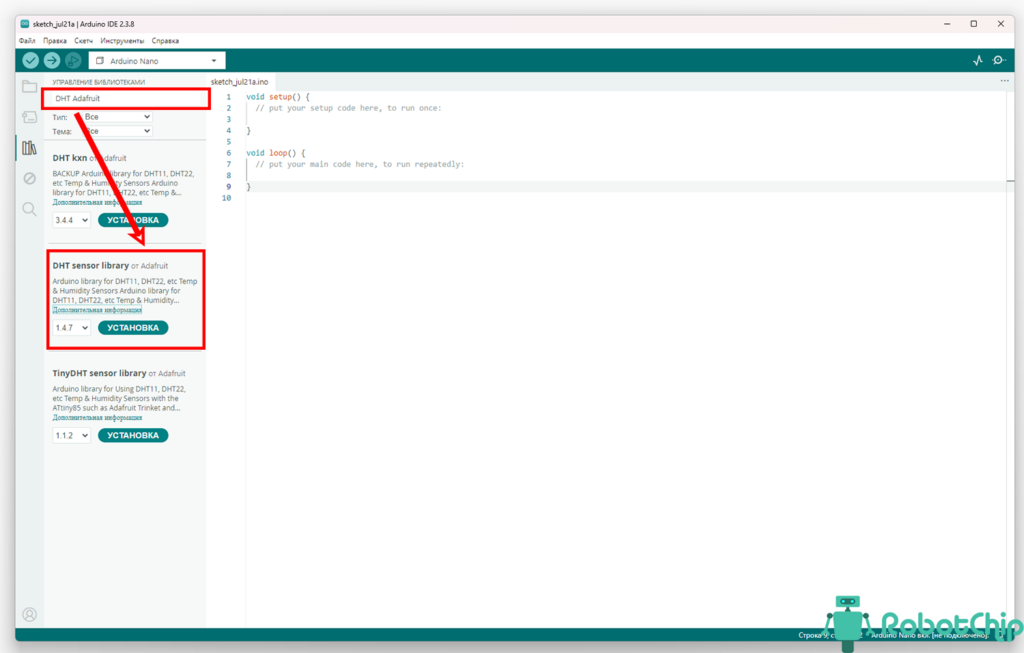Open the Инструменты menu

pyautogui.click(x=122, y=40)
